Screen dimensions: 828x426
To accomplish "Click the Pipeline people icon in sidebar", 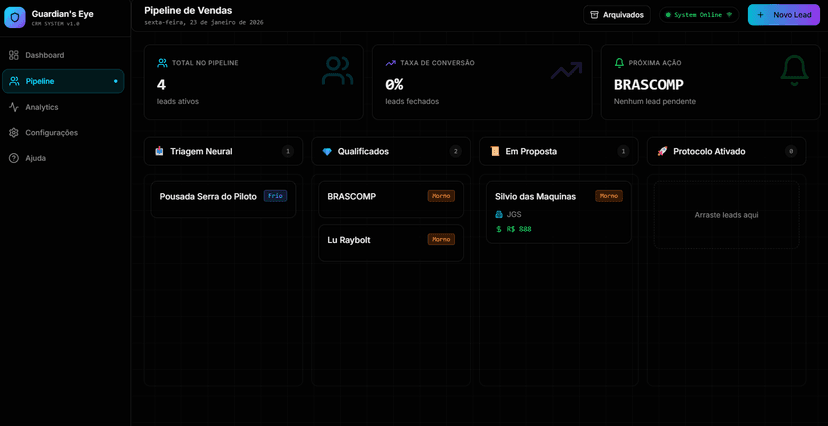I will point(14,81).
